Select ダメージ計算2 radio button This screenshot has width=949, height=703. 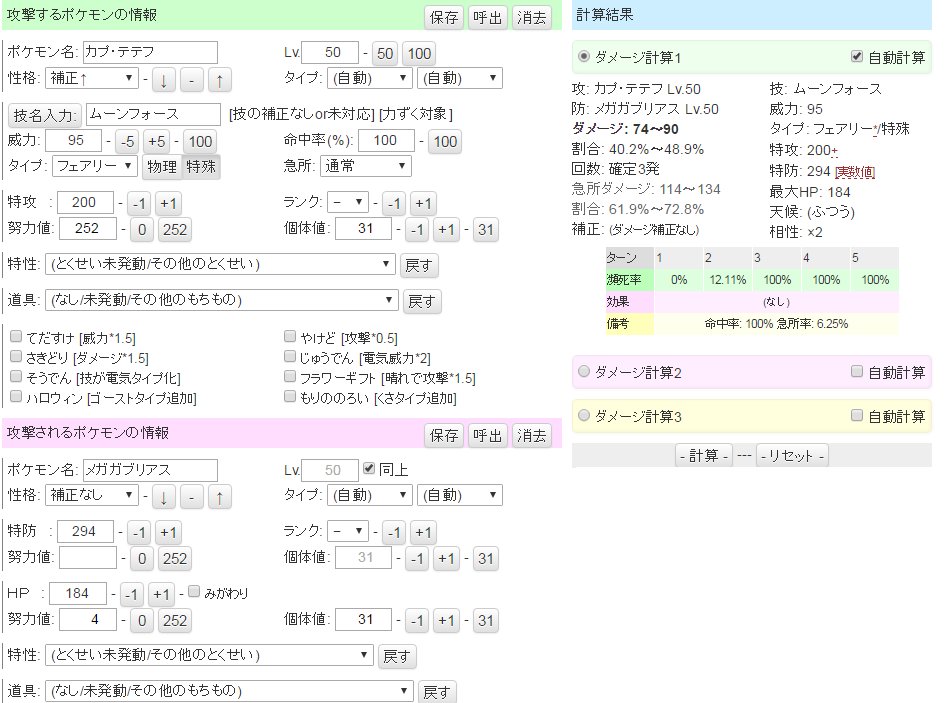(583, 371)
